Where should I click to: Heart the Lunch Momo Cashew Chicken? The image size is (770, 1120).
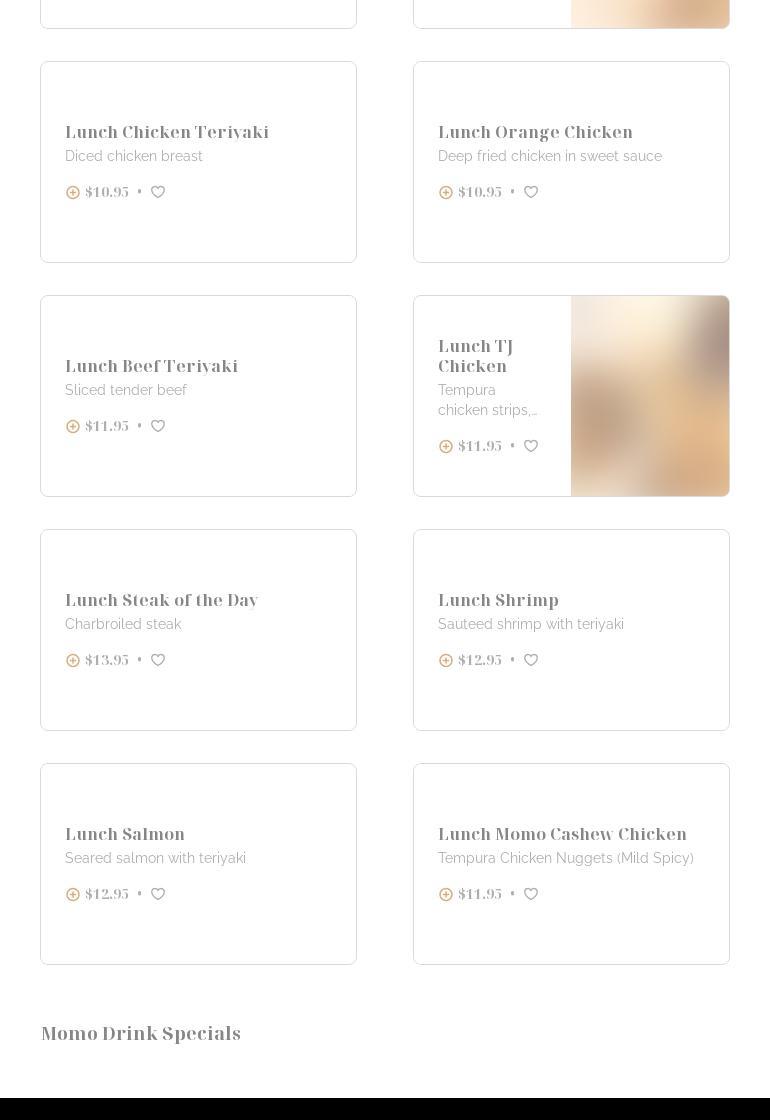point(531,894)
